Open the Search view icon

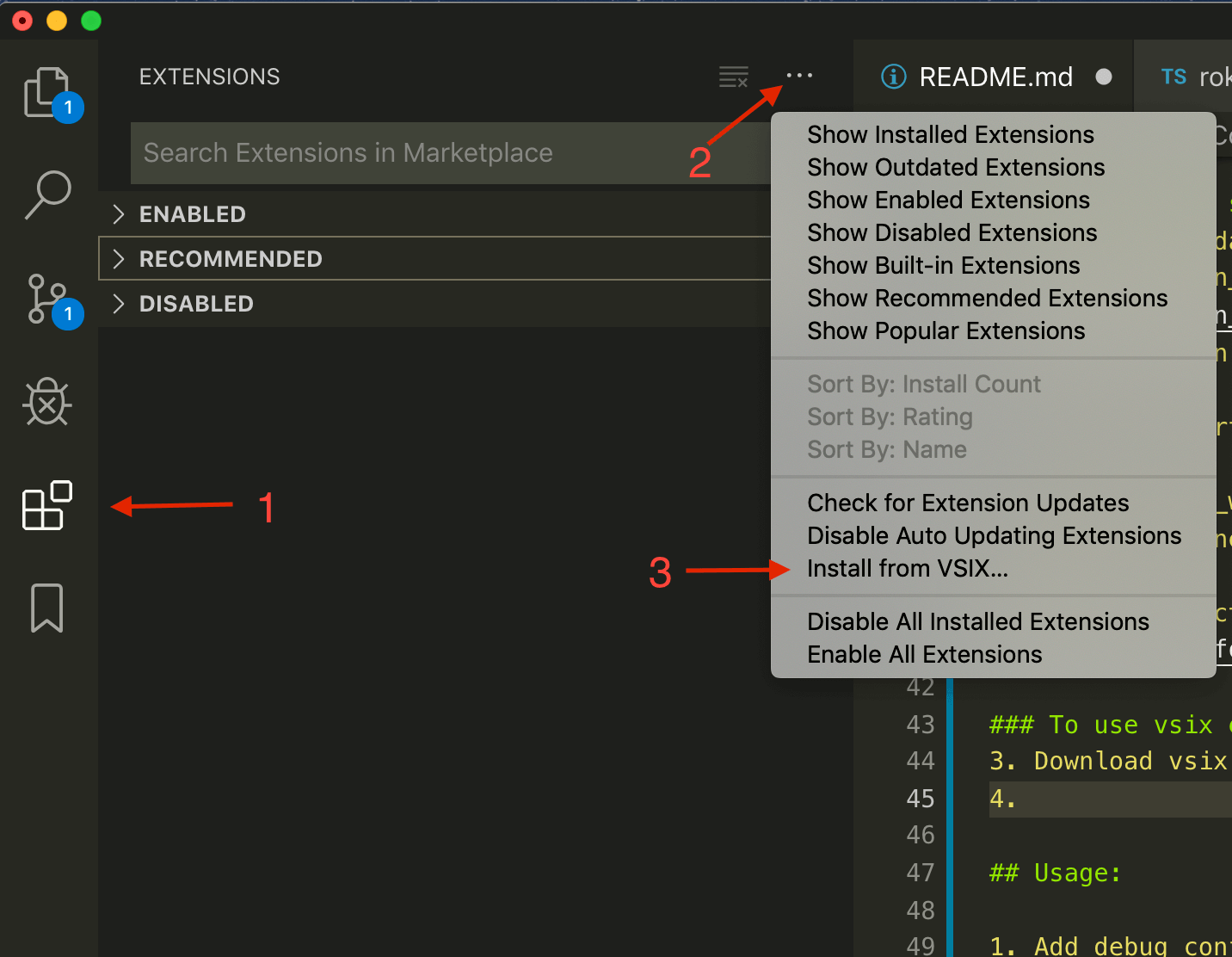(x=48, y=194)
